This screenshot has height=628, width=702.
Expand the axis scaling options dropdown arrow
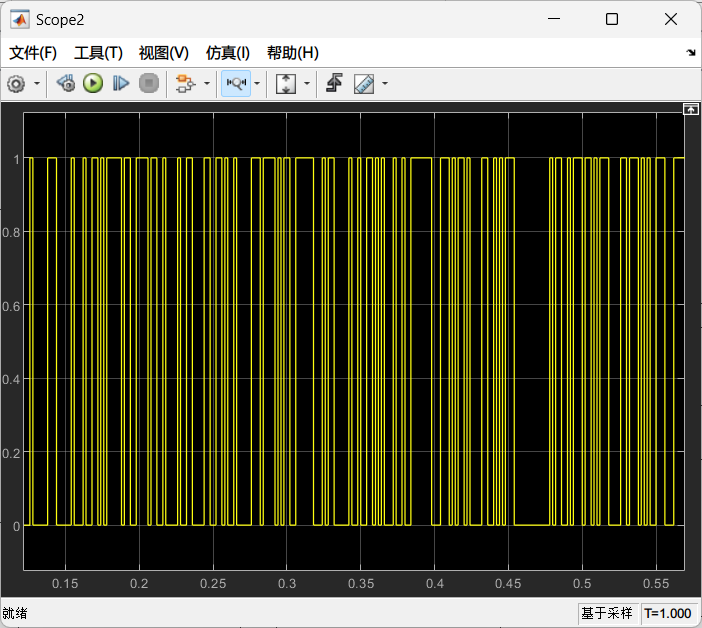coord(307,84)
